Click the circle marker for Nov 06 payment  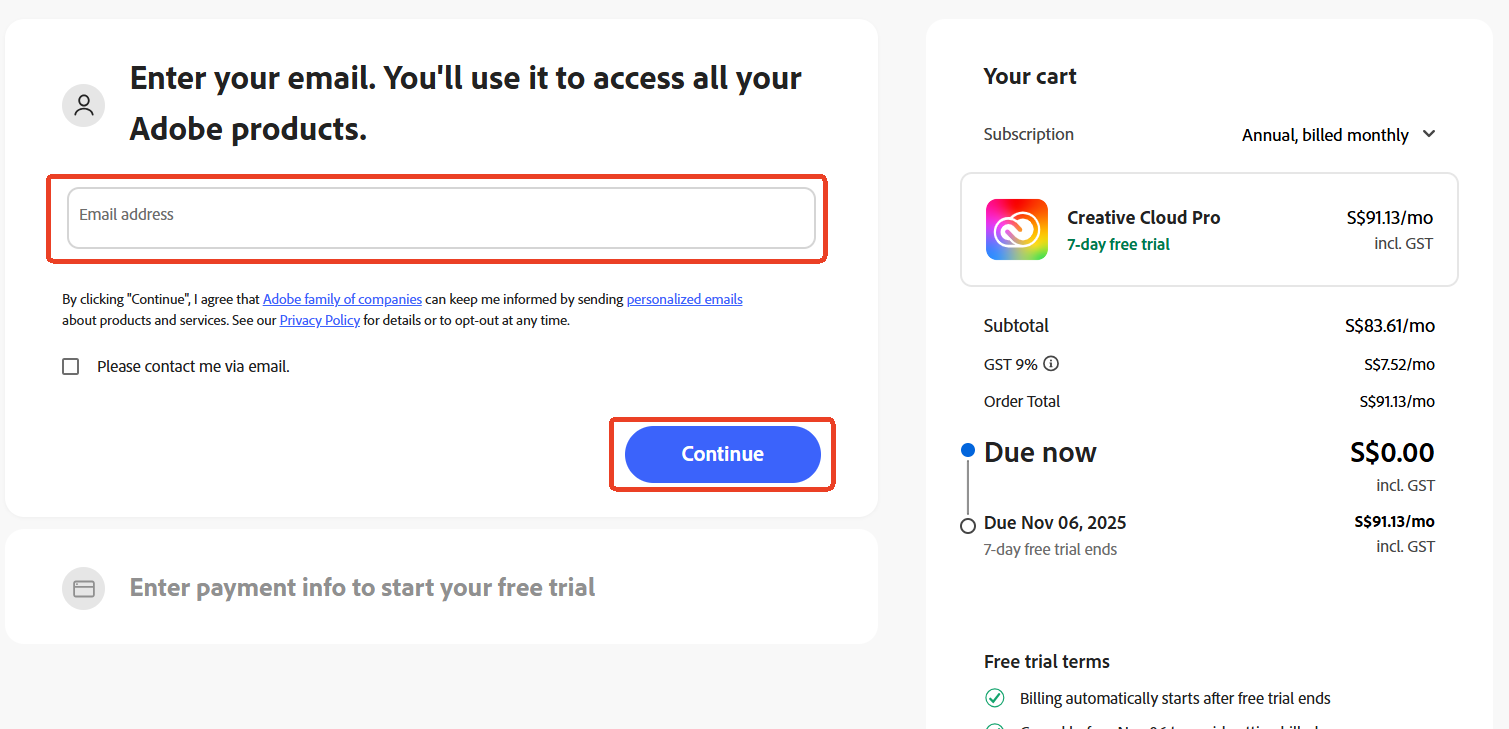(967, 525)
